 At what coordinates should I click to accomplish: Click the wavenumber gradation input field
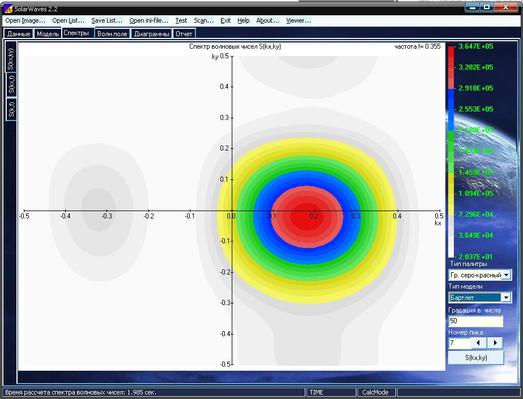coord(475,321)
